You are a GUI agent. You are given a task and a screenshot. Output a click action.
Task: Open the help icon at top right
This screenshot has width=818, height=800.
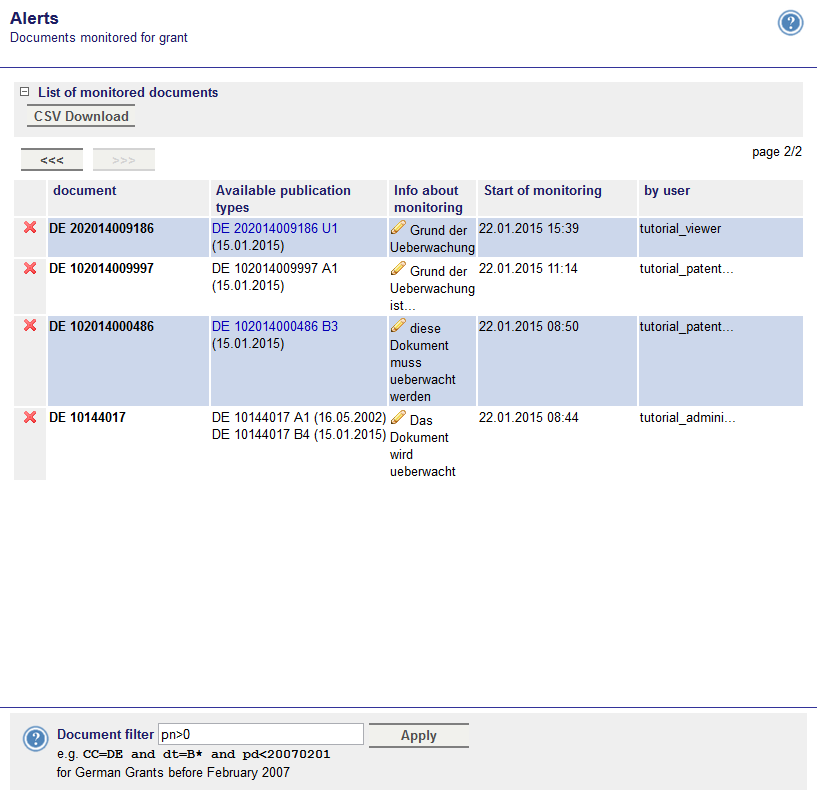tap(790, 23)
